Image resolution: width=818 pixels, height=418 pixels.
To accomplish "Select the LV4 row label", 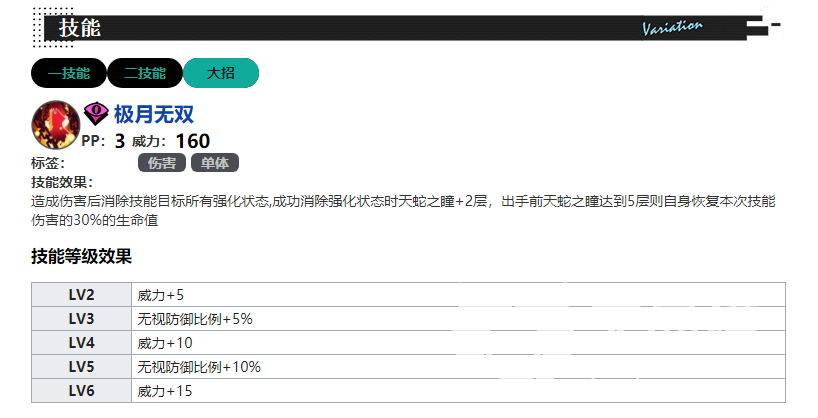I will tap(82, 343).
